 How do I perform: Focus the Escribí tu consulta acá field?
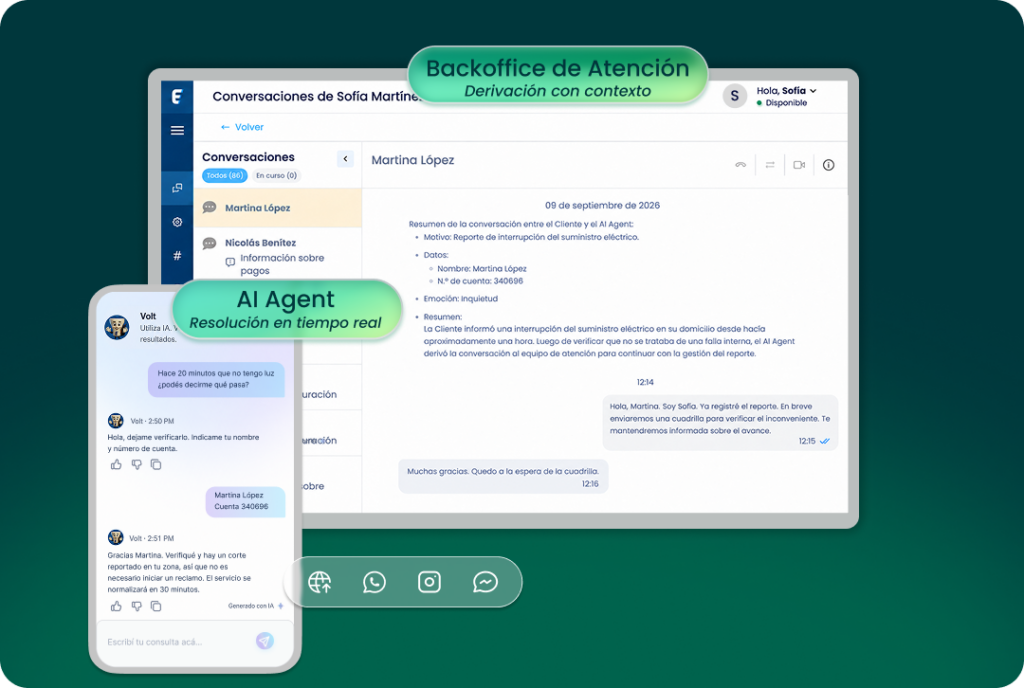tap(176, 642)
